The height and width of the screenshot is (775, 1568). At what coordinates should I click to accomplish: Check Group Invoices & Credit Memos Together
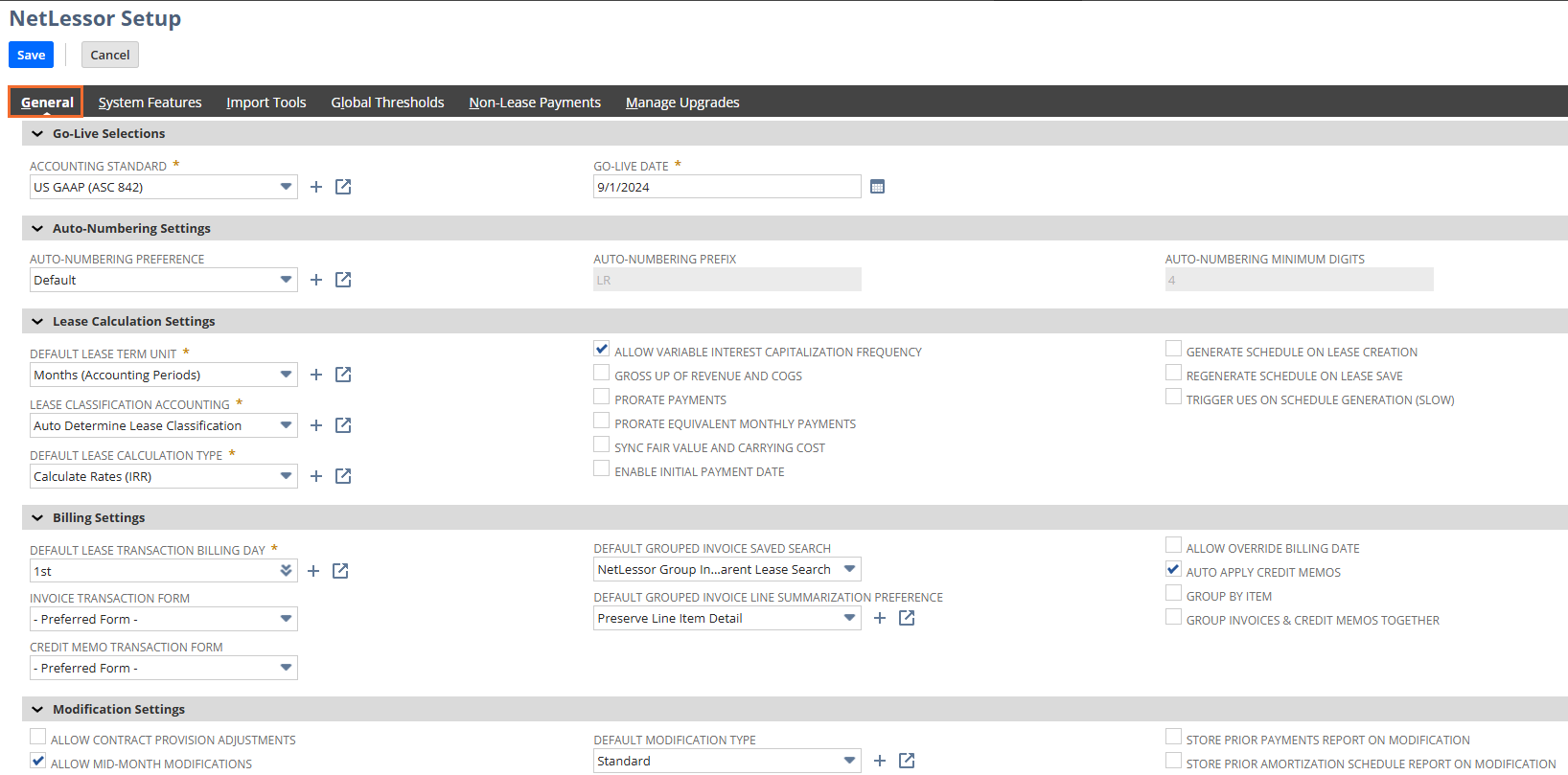[x=1173, y=617]
